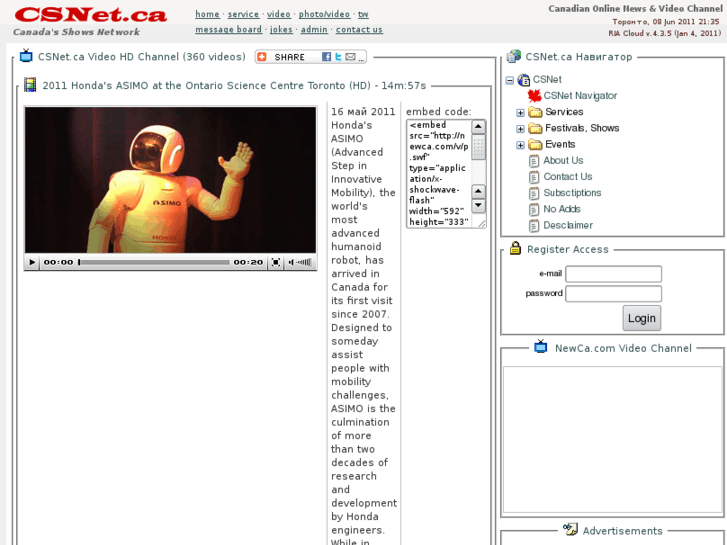The image size is (727, 545).
Task: Click the video title 2011 Honda's ASIMO
Action: [x=234, y=85]
